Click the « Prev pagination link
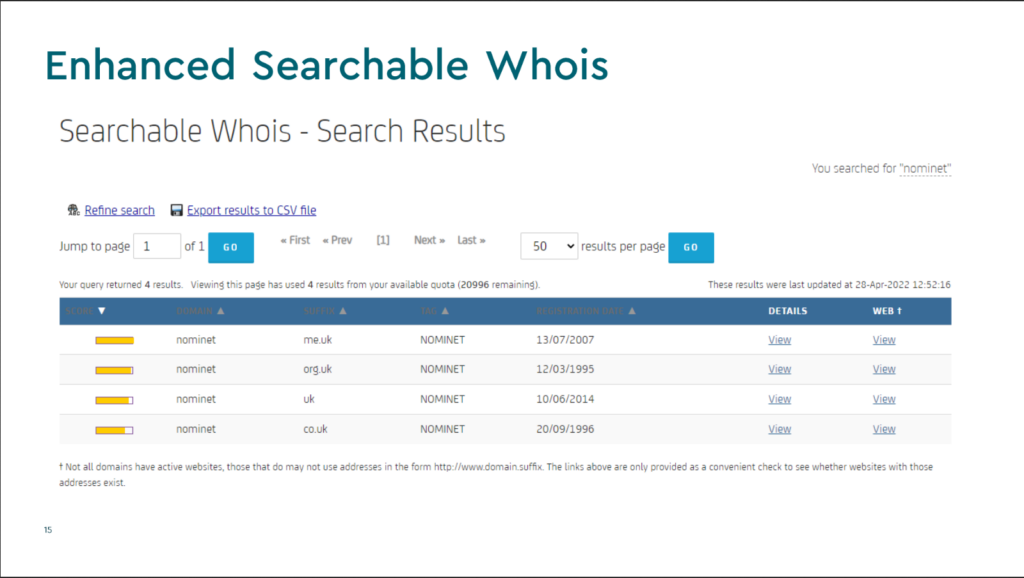This screenshot has height=578, width=1024. pos(337,240)
